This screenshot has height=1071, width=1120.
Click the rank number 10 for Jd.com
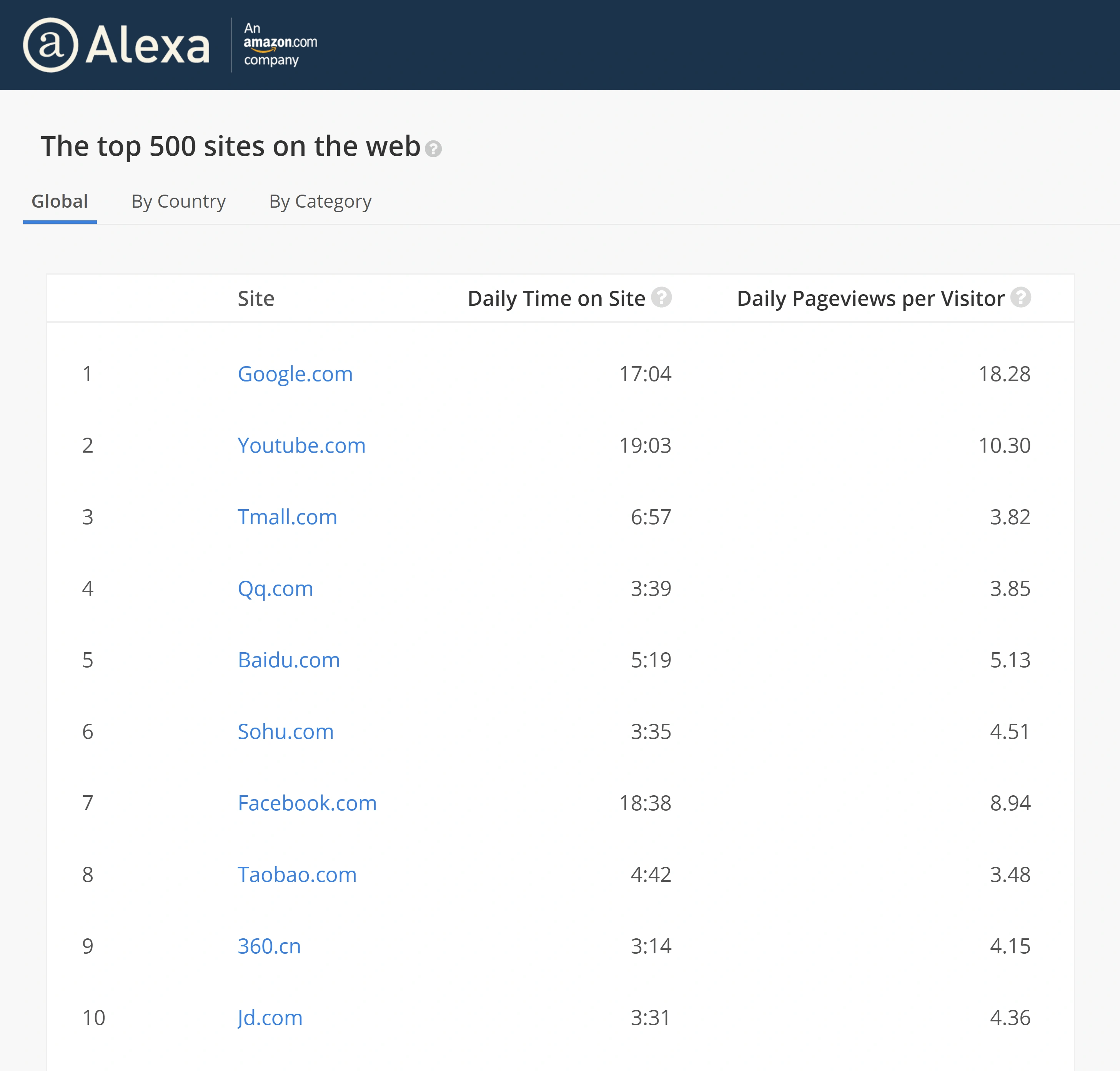click(x=93, y=1018)
